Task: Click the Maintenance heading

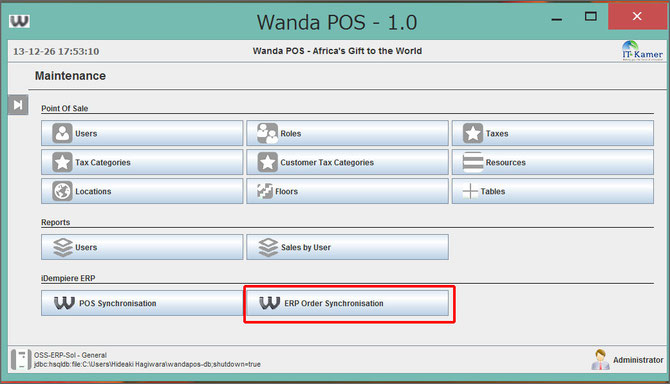Action: (71, 76)
